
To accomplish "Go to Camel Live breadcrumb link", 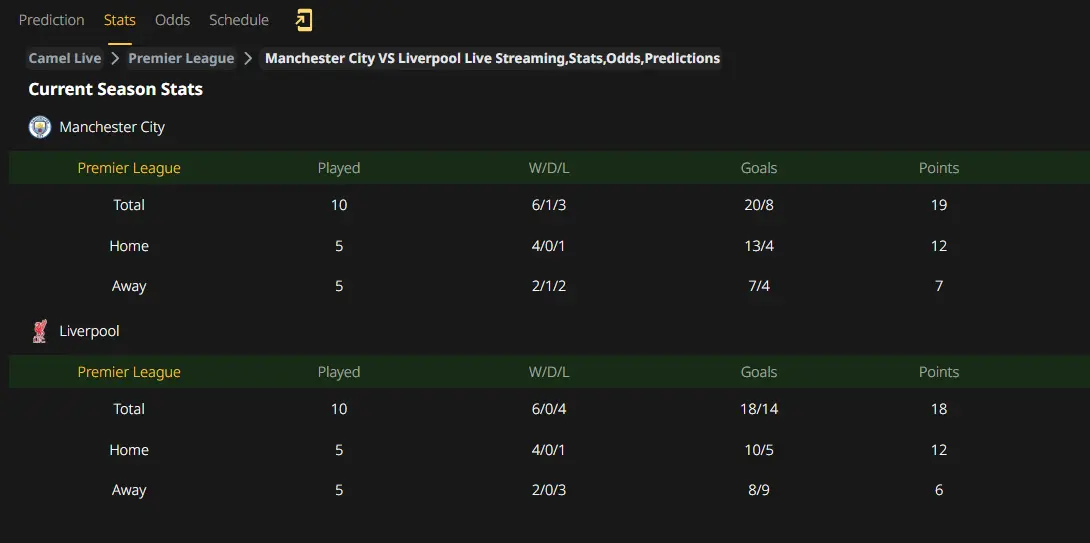I will click(65, 58).
